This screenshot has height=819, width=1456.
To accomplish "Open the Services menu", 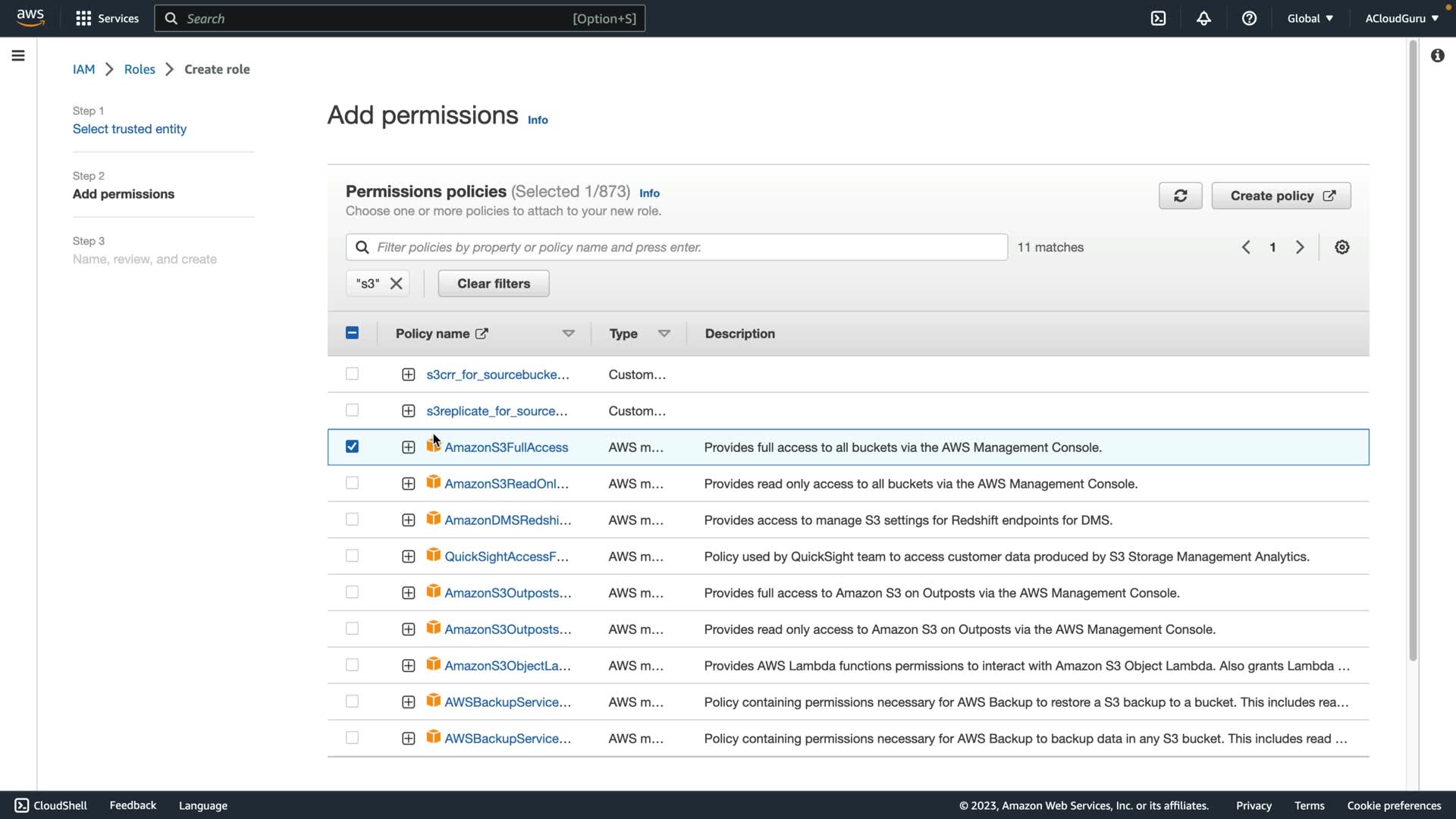I will (x=107, y=18).
